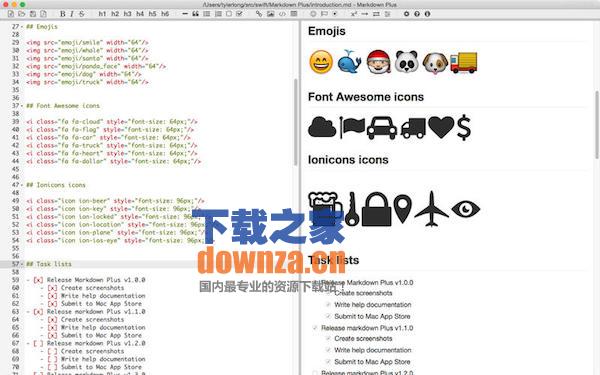Click the export document toolbar icon
Image resolution: width=600 pixels, height=375 pixels.
coord(44,14)
